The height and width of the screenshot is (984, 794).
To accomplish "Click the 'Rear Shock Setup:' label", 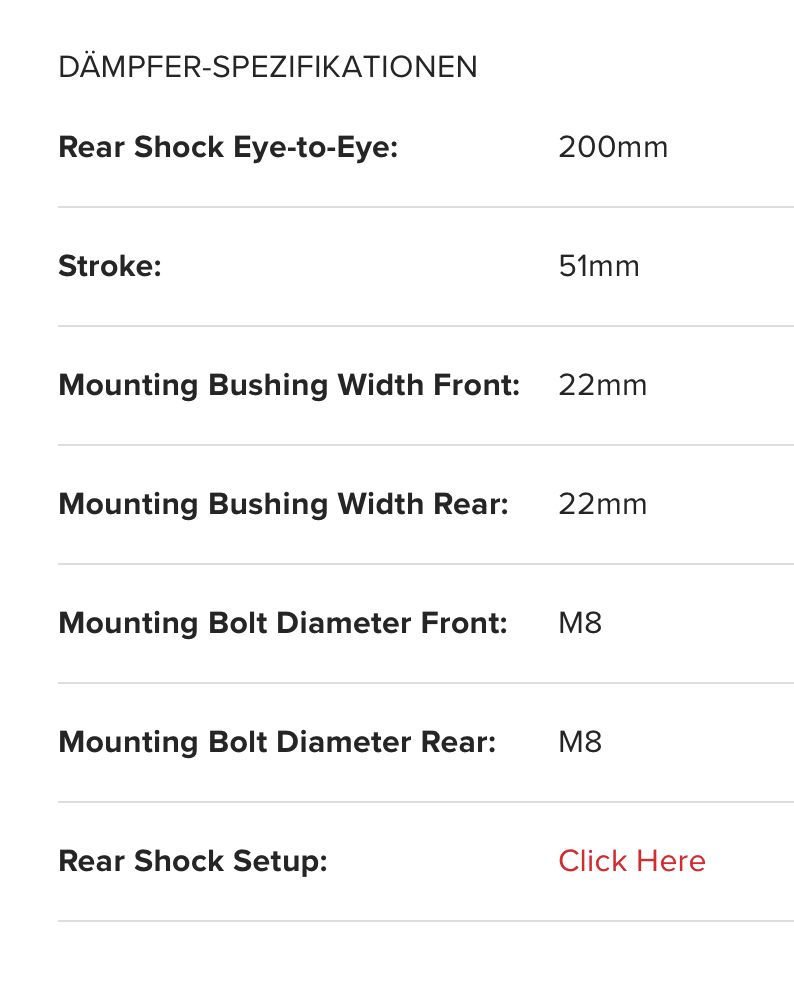I will click(193, 861).
